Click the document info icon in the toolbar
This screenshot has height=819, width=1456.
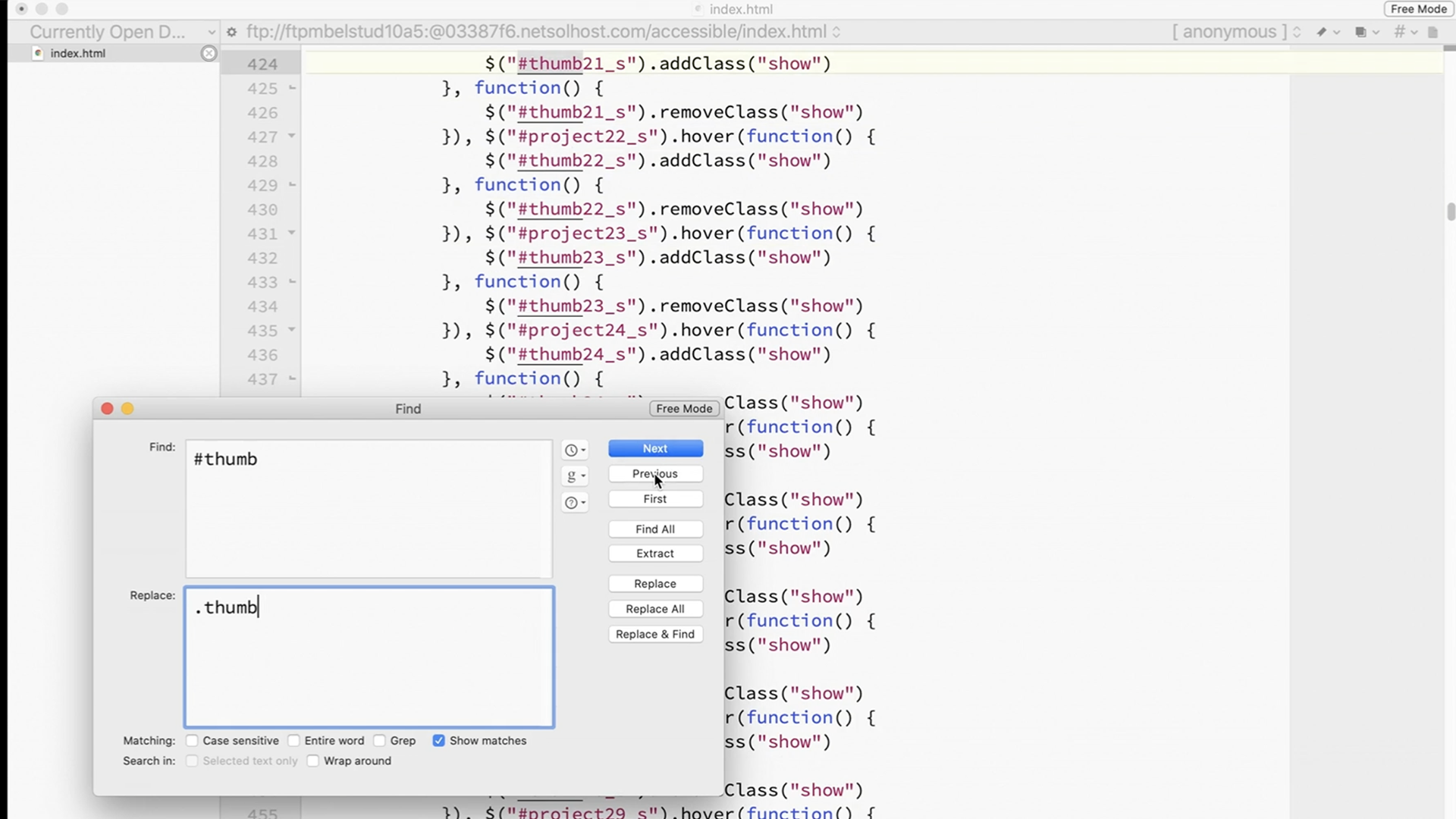pyautogui.click(x=1434, y=32)
